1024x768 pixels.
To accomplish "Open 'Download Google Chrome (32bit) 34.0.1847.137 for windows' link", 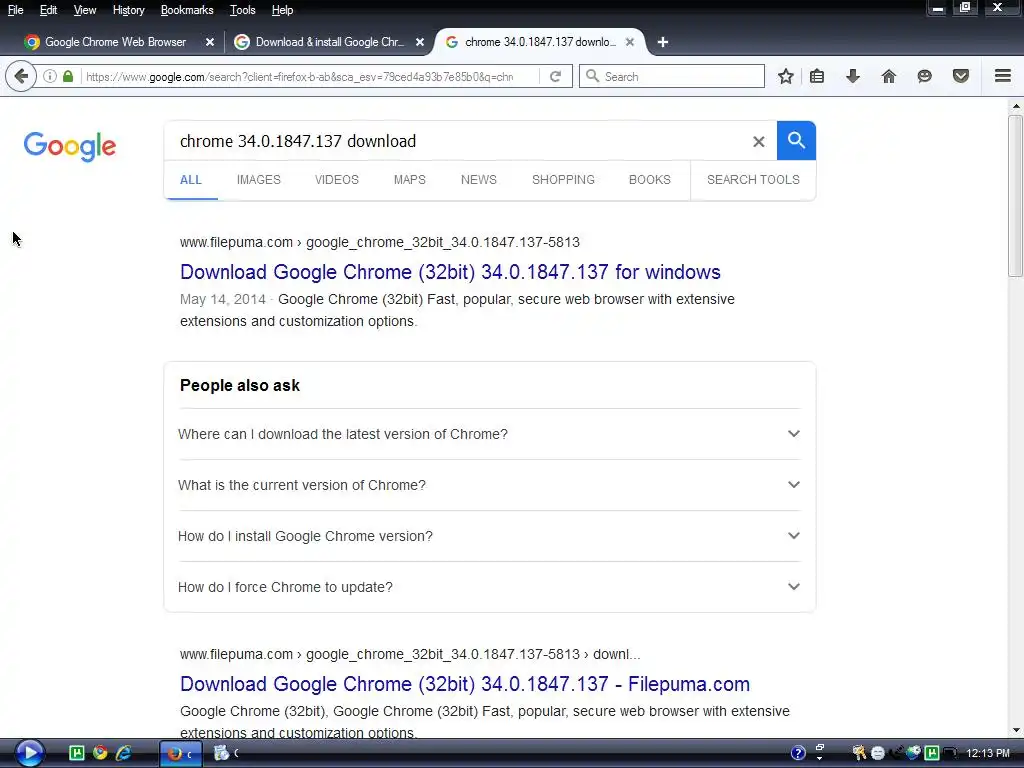I will tap(450, 272).
